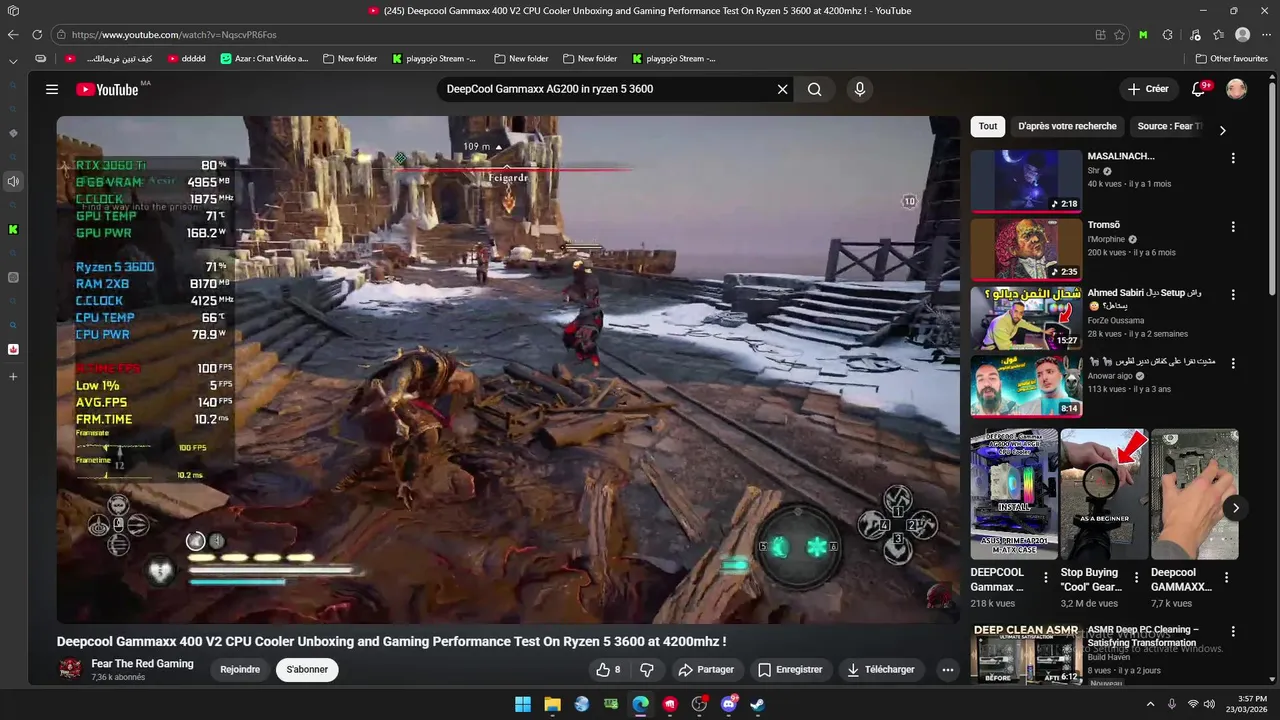This screenshot has height=720, width=1280.
Task: Go back with browser back arrow
Action: pos(13,34)
